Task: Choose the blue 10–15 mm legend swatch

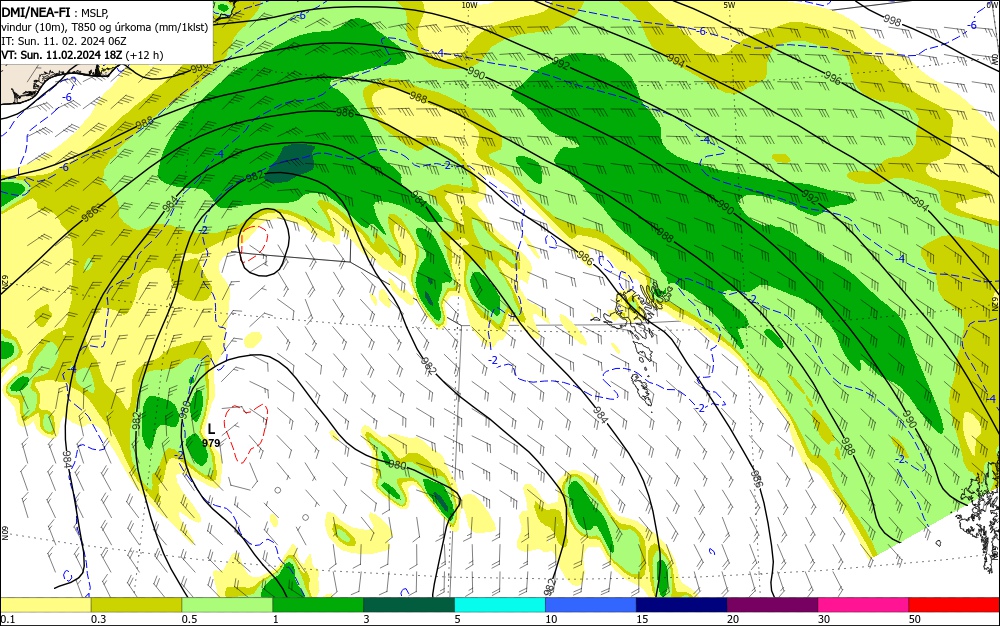Action: coord(591,605)
